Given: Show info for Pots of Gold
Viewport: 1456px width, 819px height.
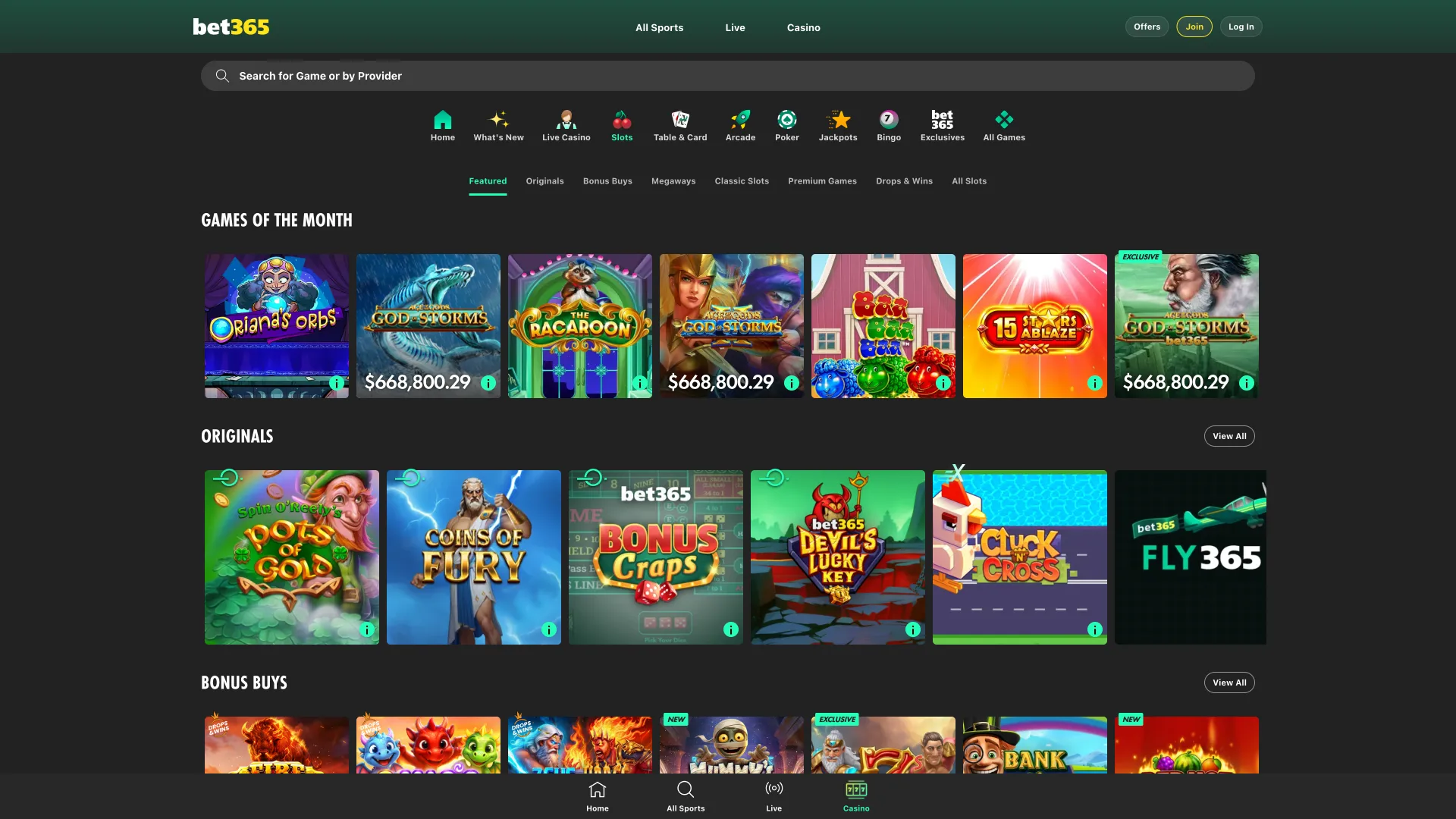Looking at the screenshot, I should pos(367,629).
